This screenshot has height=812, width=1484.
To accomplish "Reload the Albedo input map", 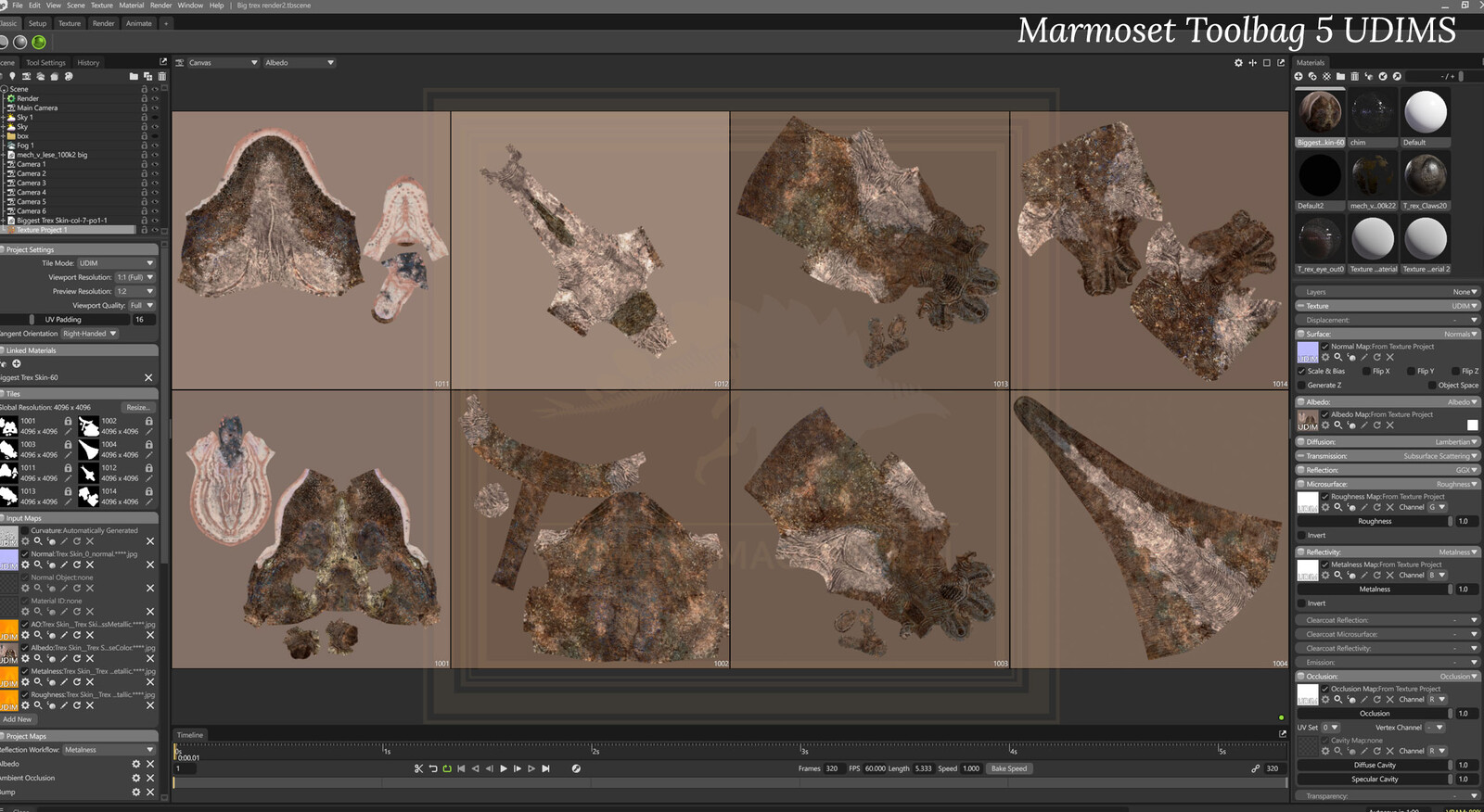I will click(x=77, y=659).
